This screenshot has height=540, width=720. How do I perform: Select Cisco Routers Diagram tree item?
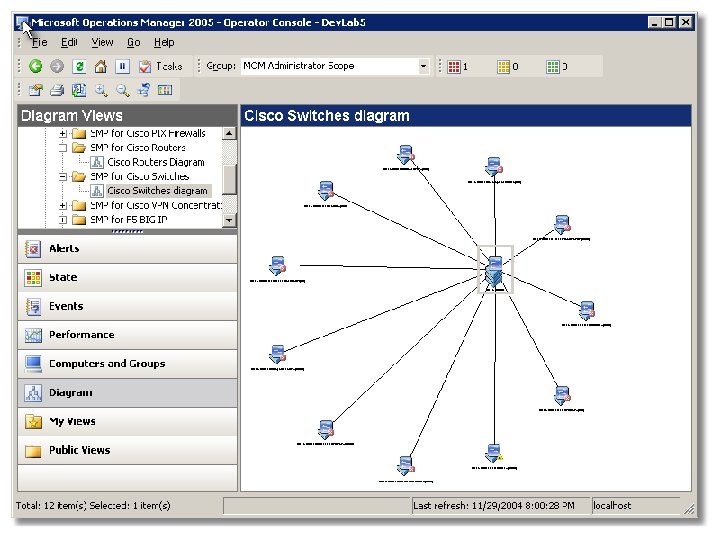point(156,162)
